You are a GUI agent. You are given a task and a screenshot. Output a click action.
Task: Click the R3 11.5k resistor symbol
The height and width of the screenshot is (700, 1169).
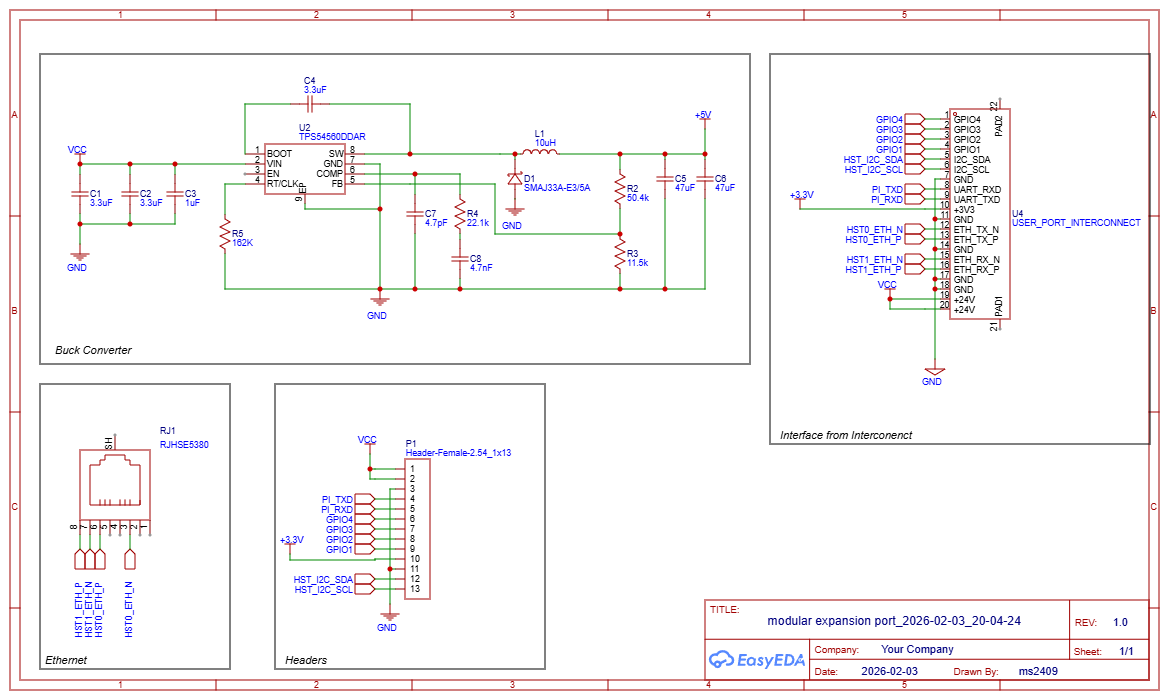[x=620, y=254]
